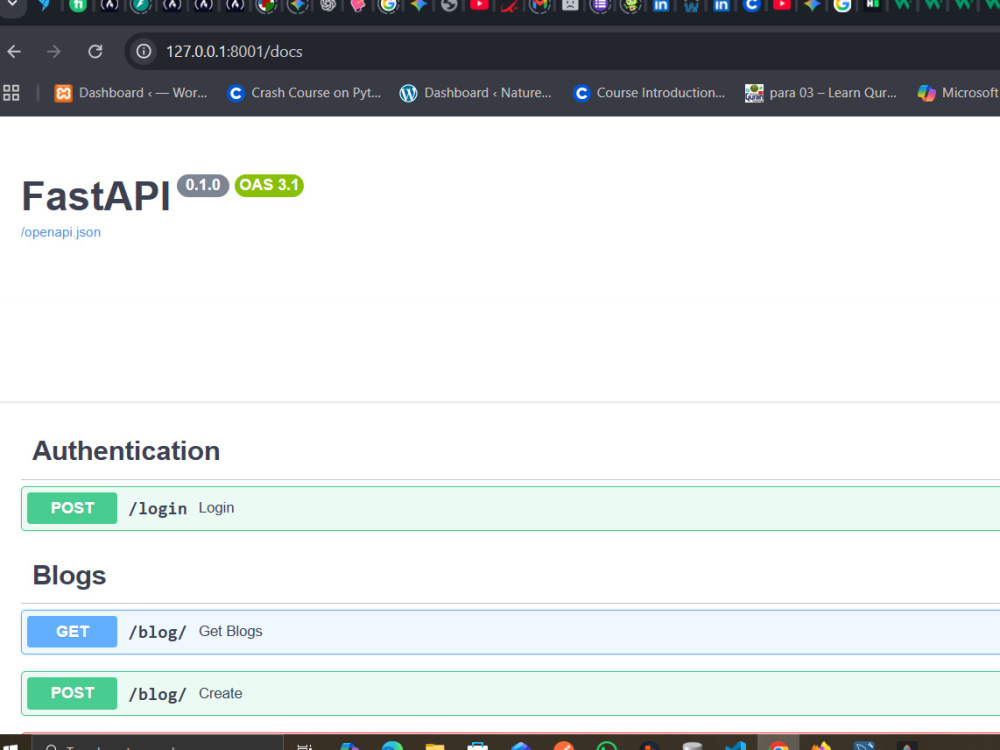
Task: Switch to the purple list icon tab
Action: pos(600,5)
